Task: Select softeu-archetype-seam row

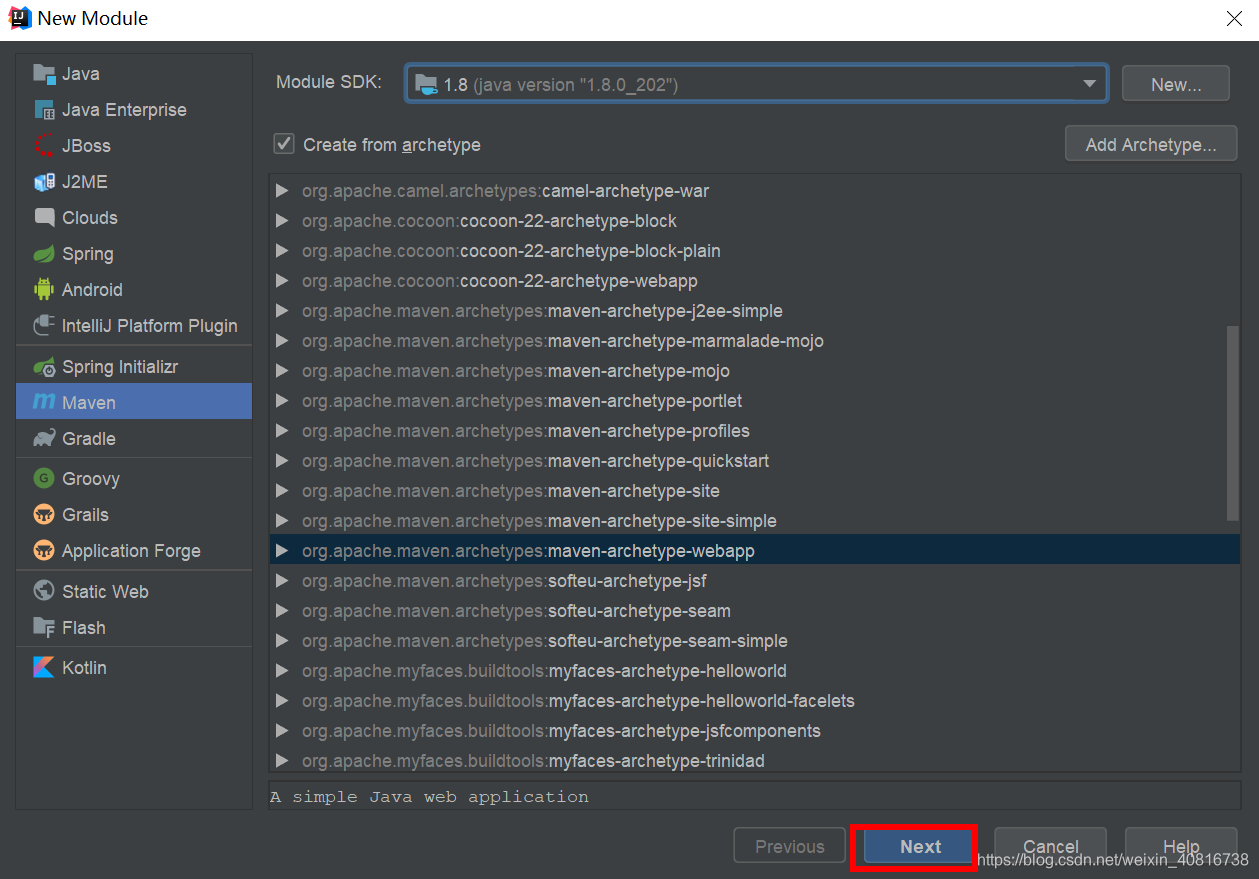Action: click(755, 611)
